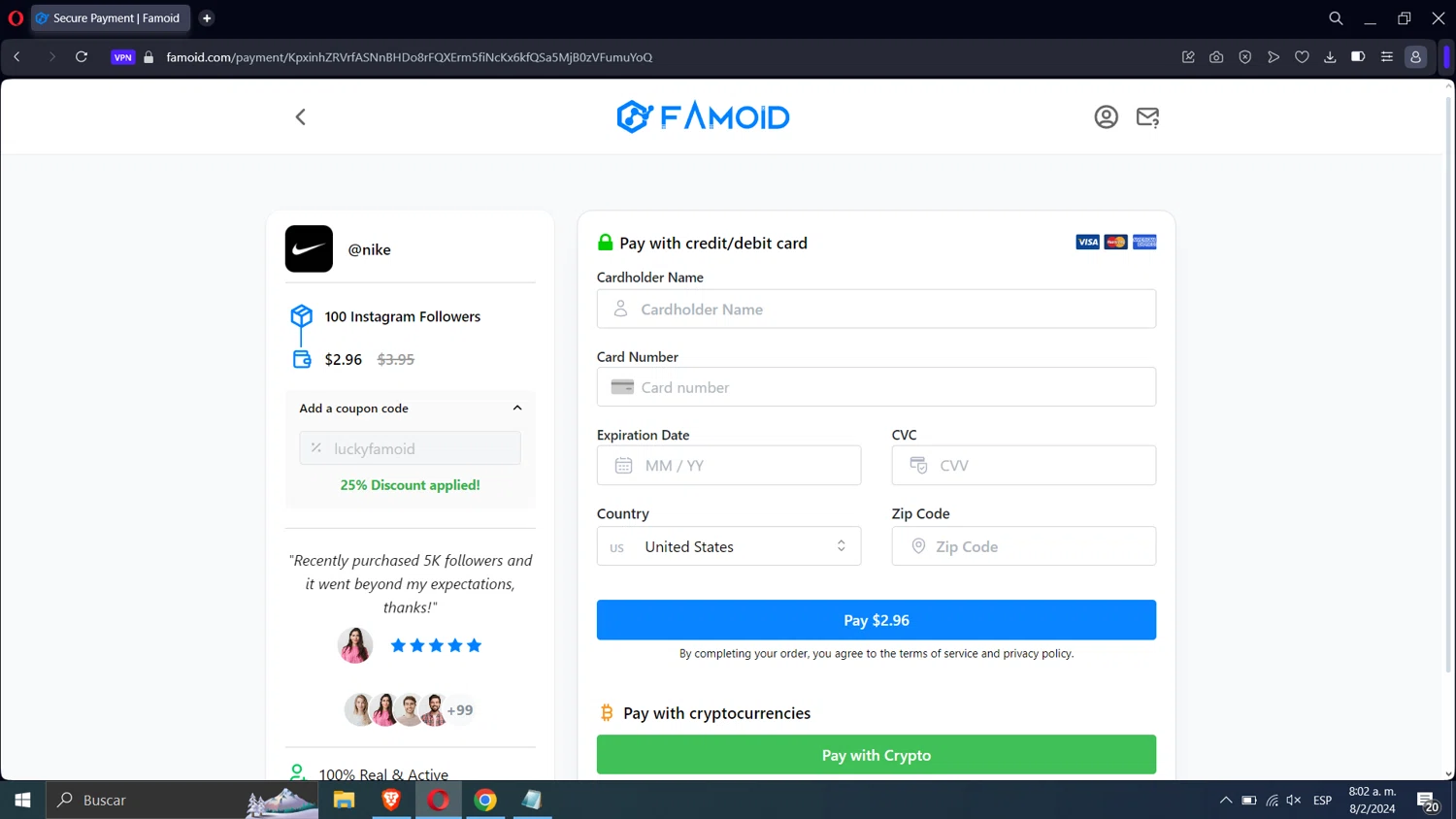Screen dimensions: 1456x819
Task: Open the Famoid logo home link
Action: [703, 116]
